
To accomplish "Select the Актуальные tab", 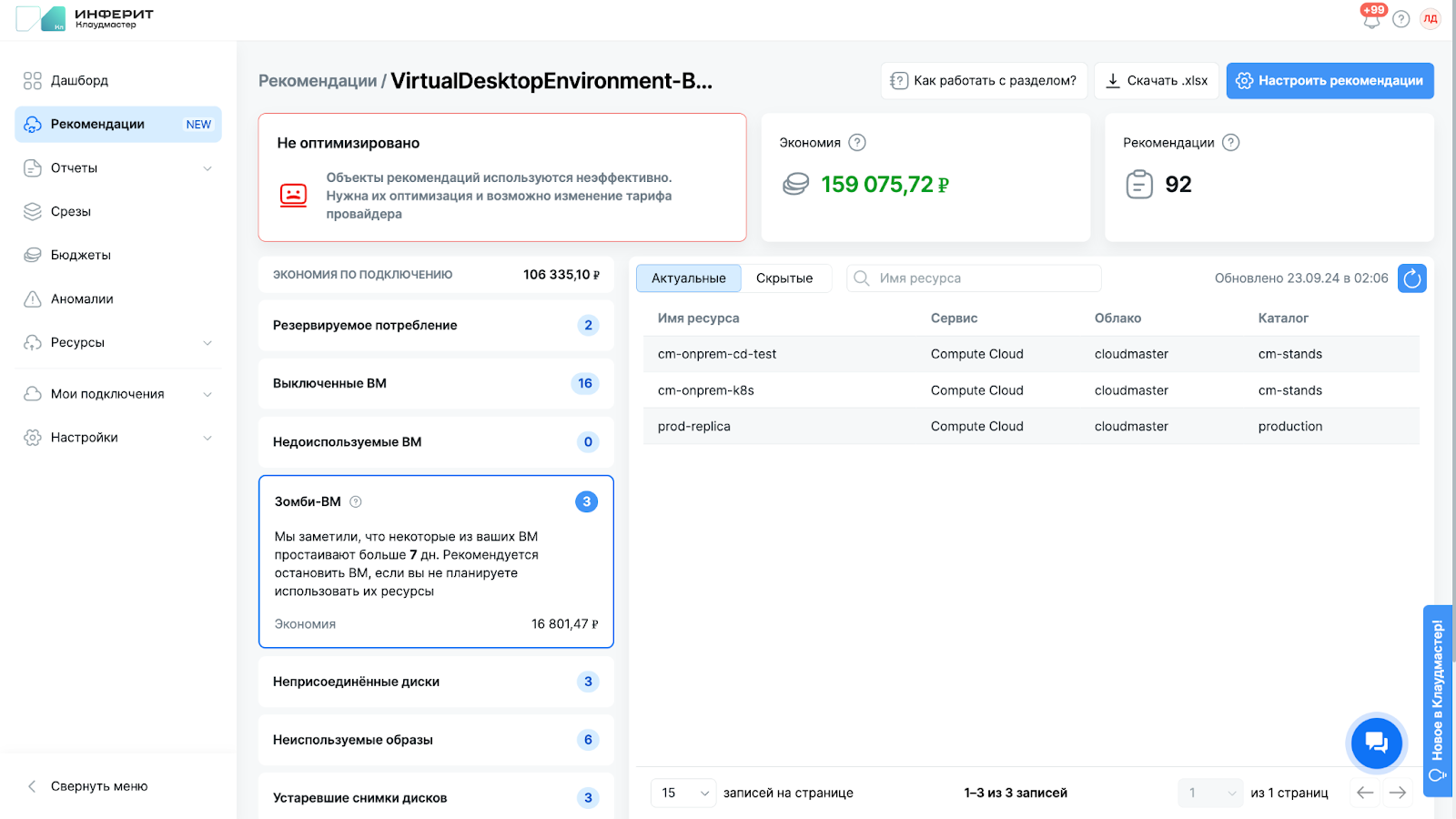I will coord(688,278).
